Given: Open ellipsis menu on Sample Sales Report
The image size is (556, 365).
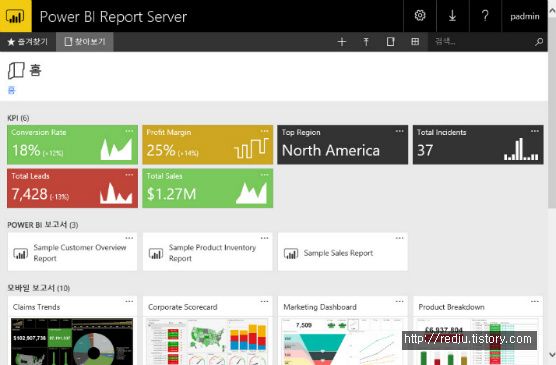Looking at the screenshot, I should pyautogui.click(x=400, y=238).
